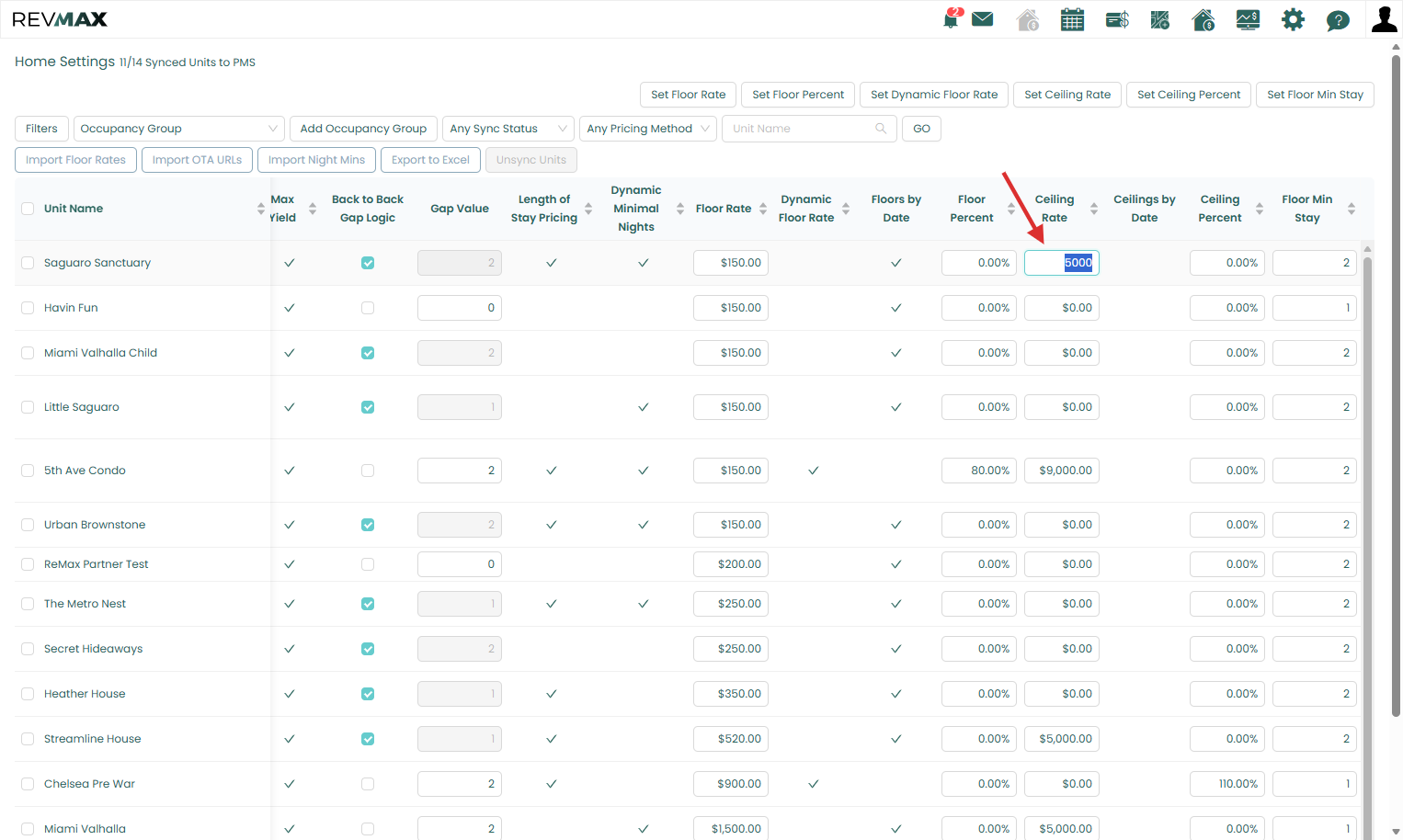Open the envelope messages icon

983,19
